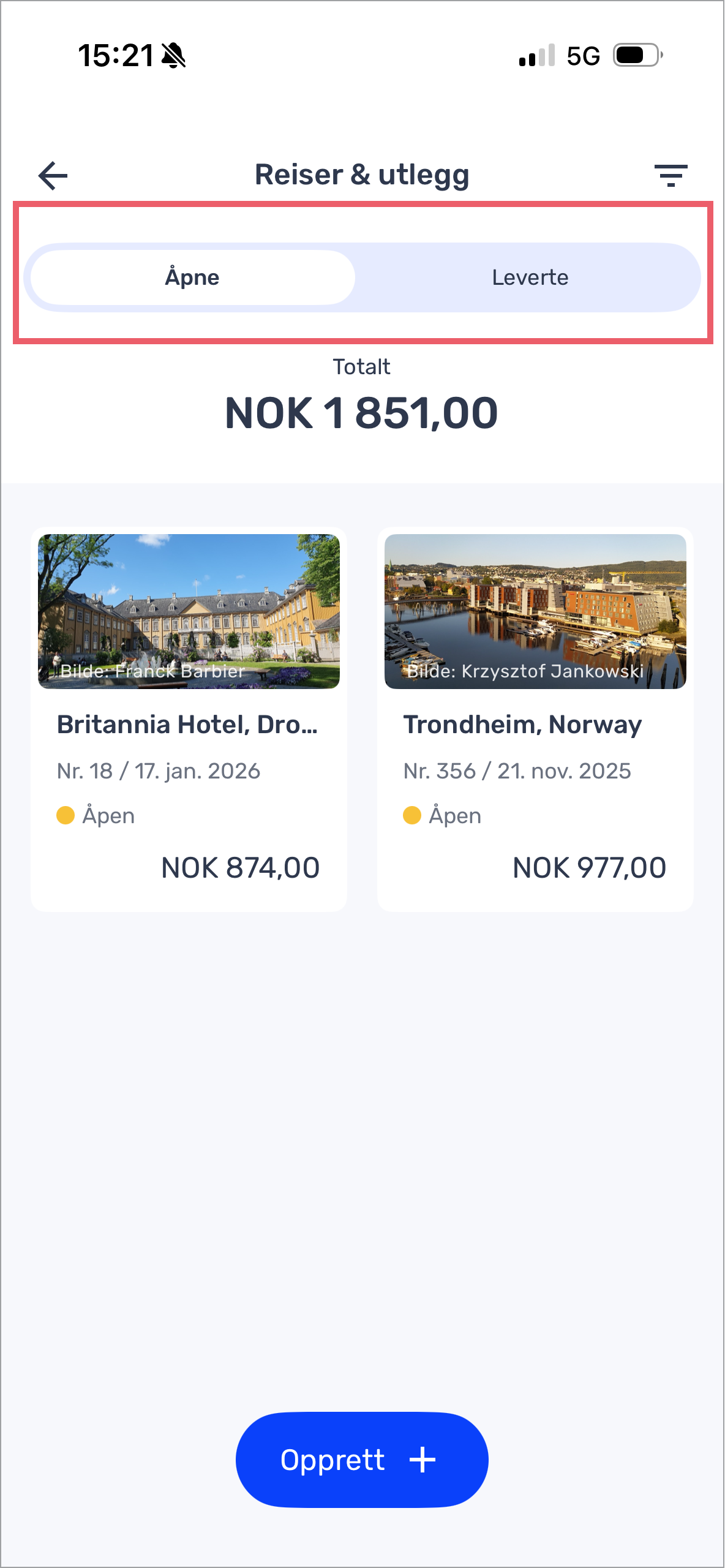
Task: Switch to the Leverte tab
Action: (x=530, y=277)
